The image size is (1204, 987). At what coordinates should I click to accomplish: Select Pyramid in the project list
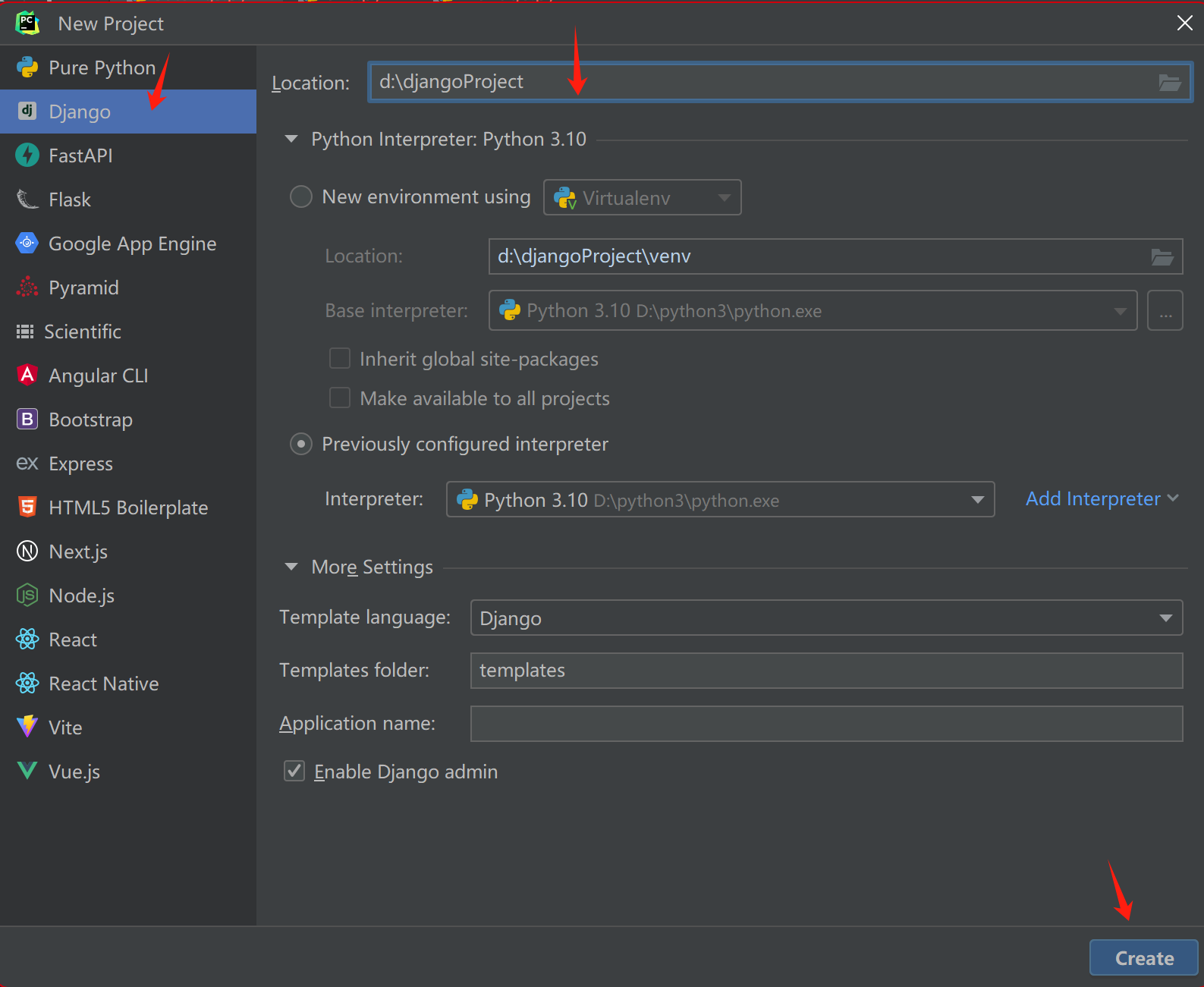coord(83,288)
